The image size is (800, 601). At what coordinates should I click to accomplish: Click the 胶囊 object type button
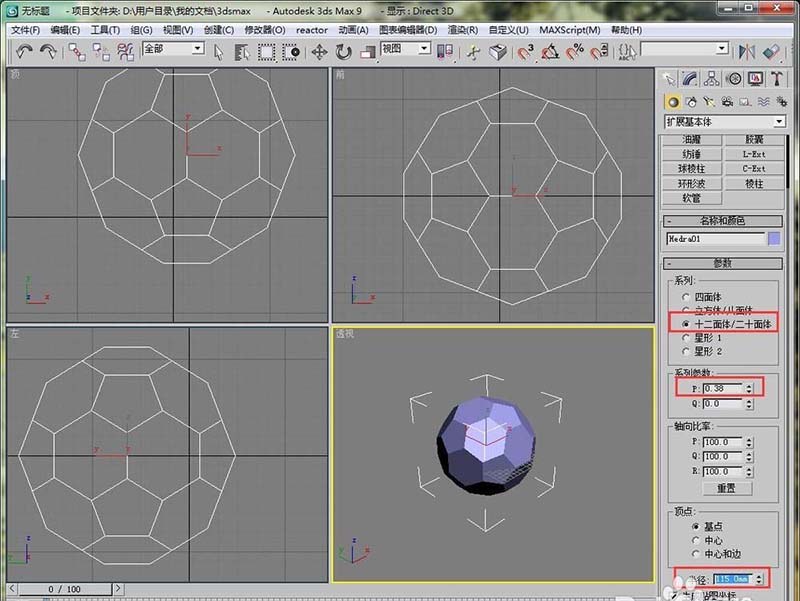(x=754, y=139)
